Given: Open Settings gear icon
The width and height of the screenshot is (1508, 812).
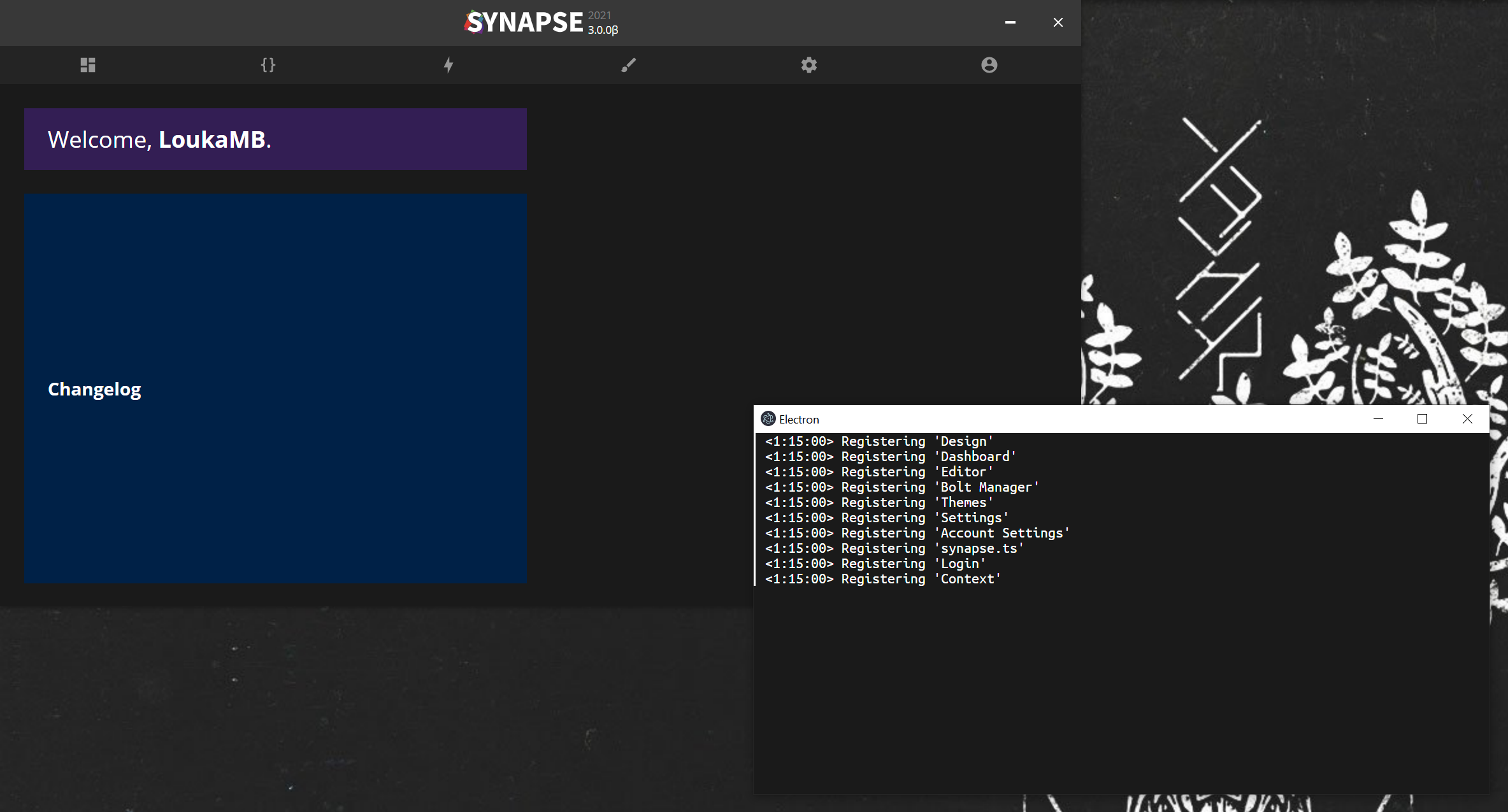Looking at the screenshot, I should point(809,65).
